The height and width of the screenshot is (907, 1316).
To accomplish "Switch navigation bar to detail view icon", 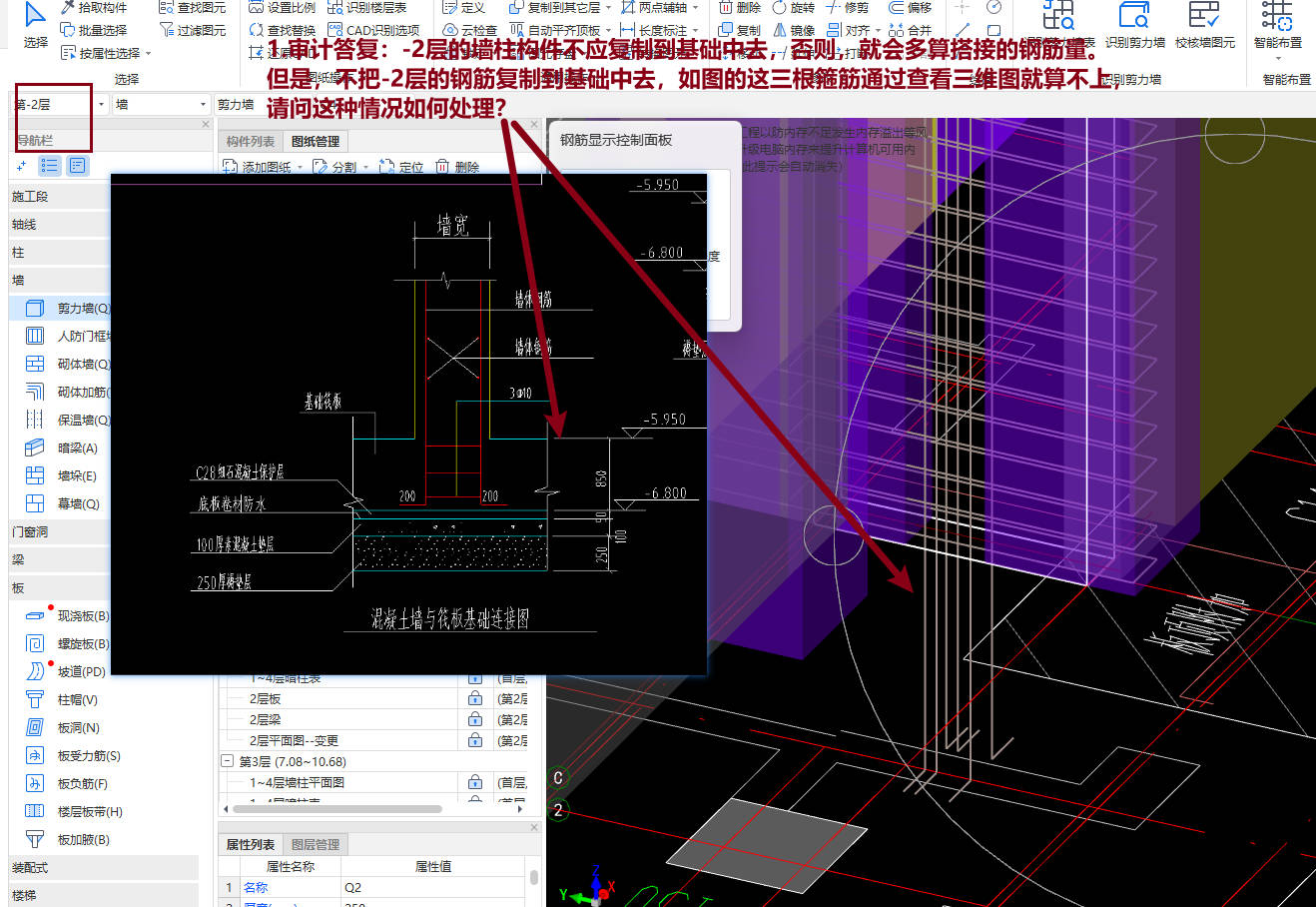I will coord(78,165).
